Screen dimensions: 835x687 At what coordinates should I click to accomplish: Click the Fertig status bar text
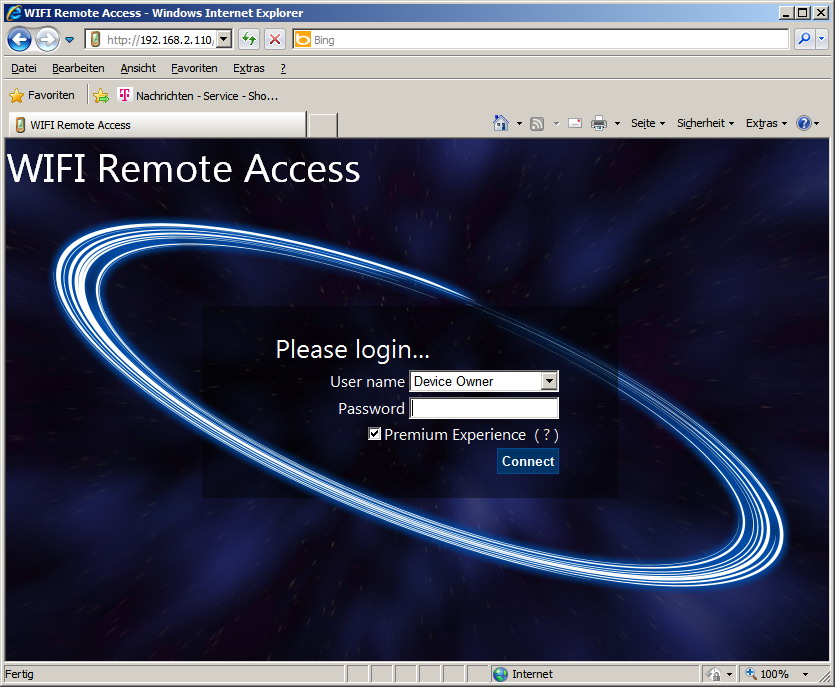point(19,674)
